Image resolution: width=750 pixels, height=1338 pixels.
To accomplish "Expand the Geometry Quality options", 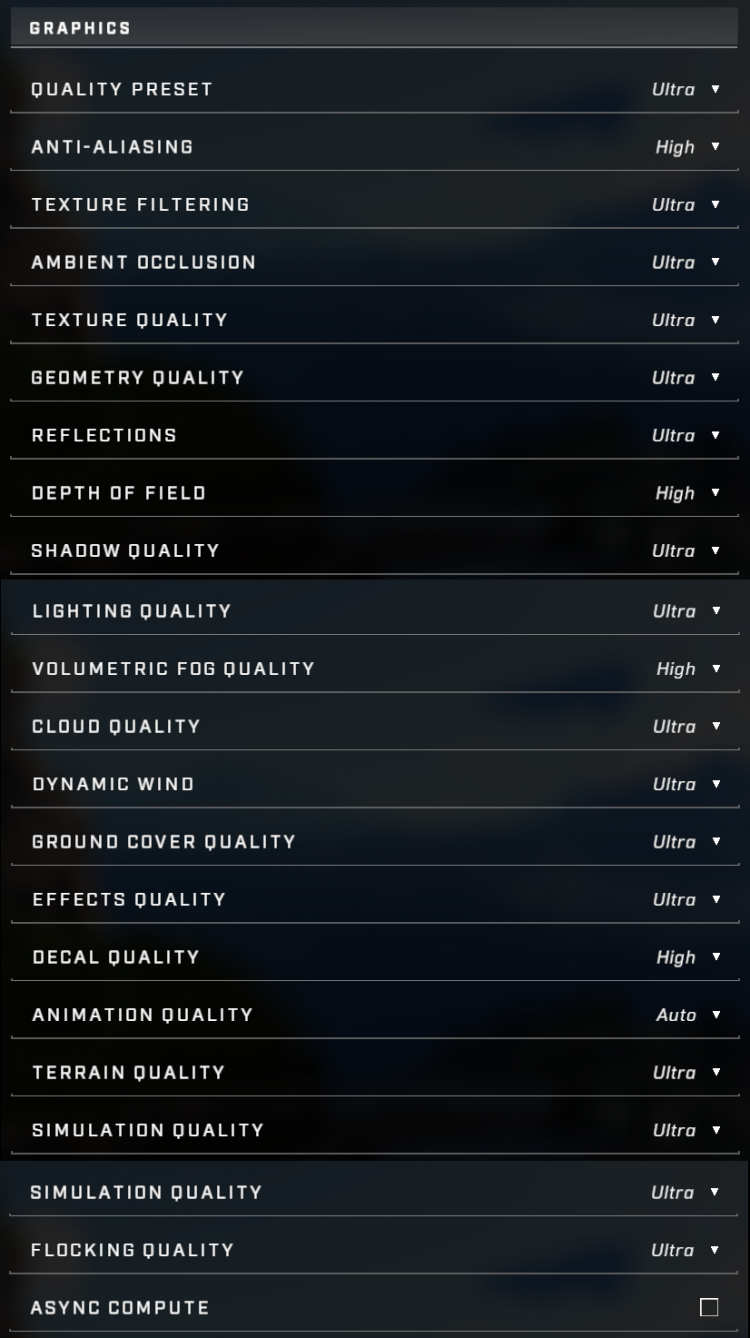I will [715, 377].
